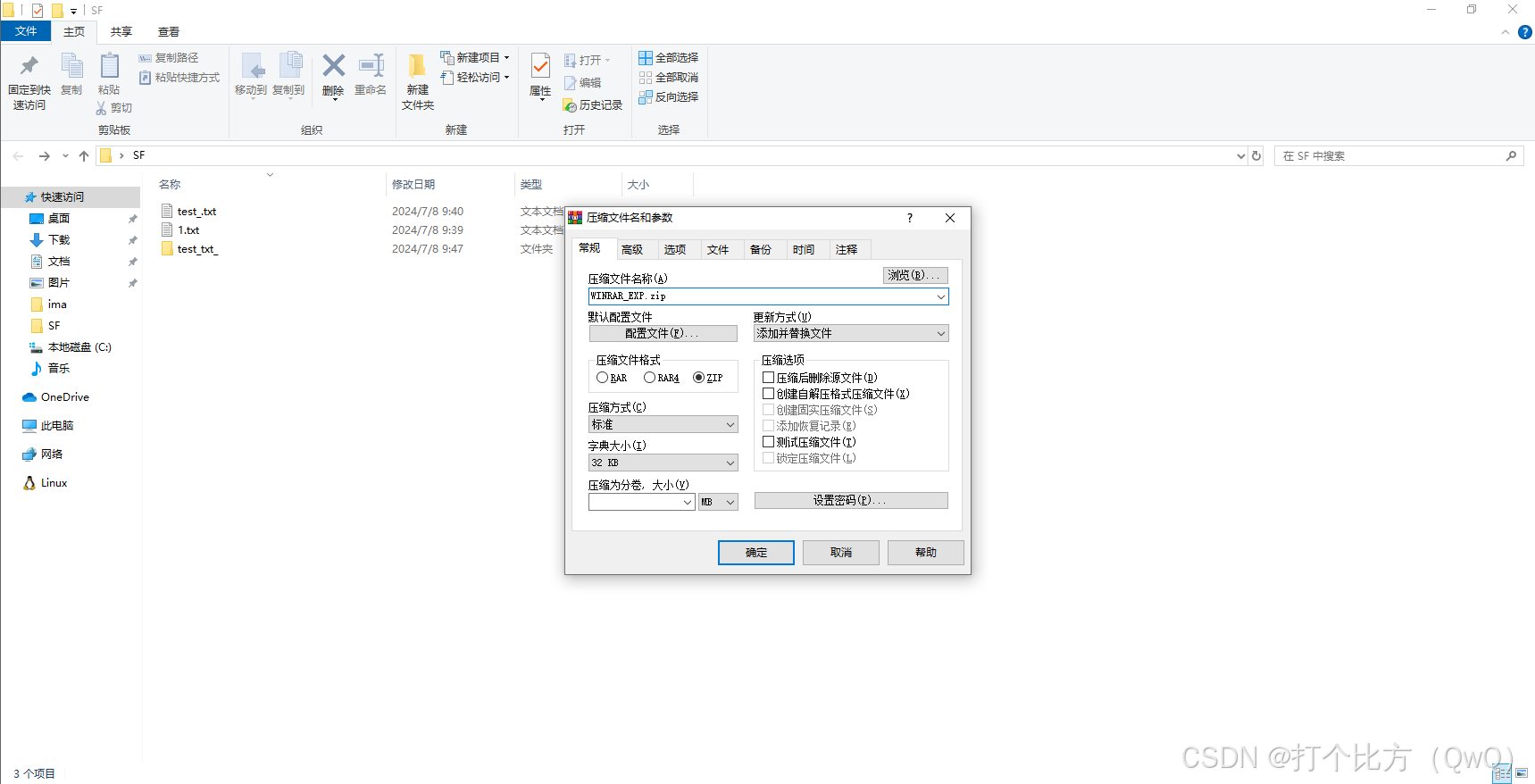Image resolution: width=1535 pixels, height=784 pixels.
Task: Open Linux in navigation pane
Action: coord(54,483)
